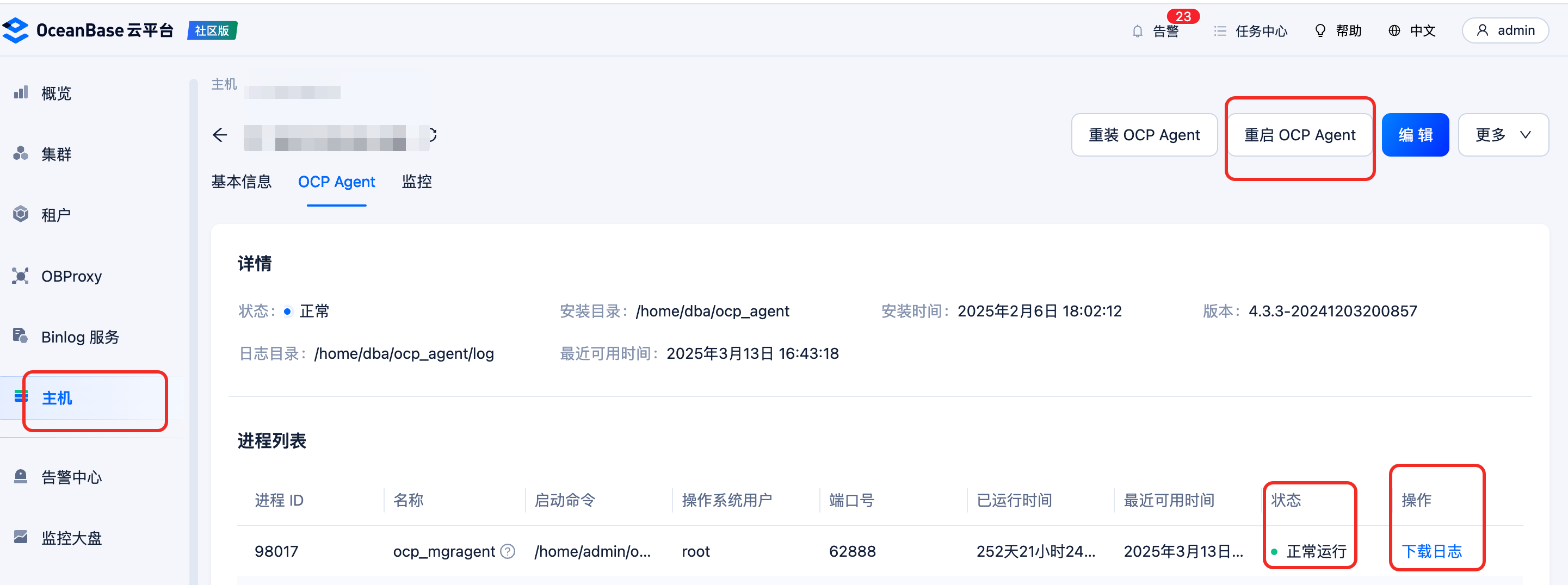
Task: Click the 重启 OCP Agent button
Action: [1300, 135]
